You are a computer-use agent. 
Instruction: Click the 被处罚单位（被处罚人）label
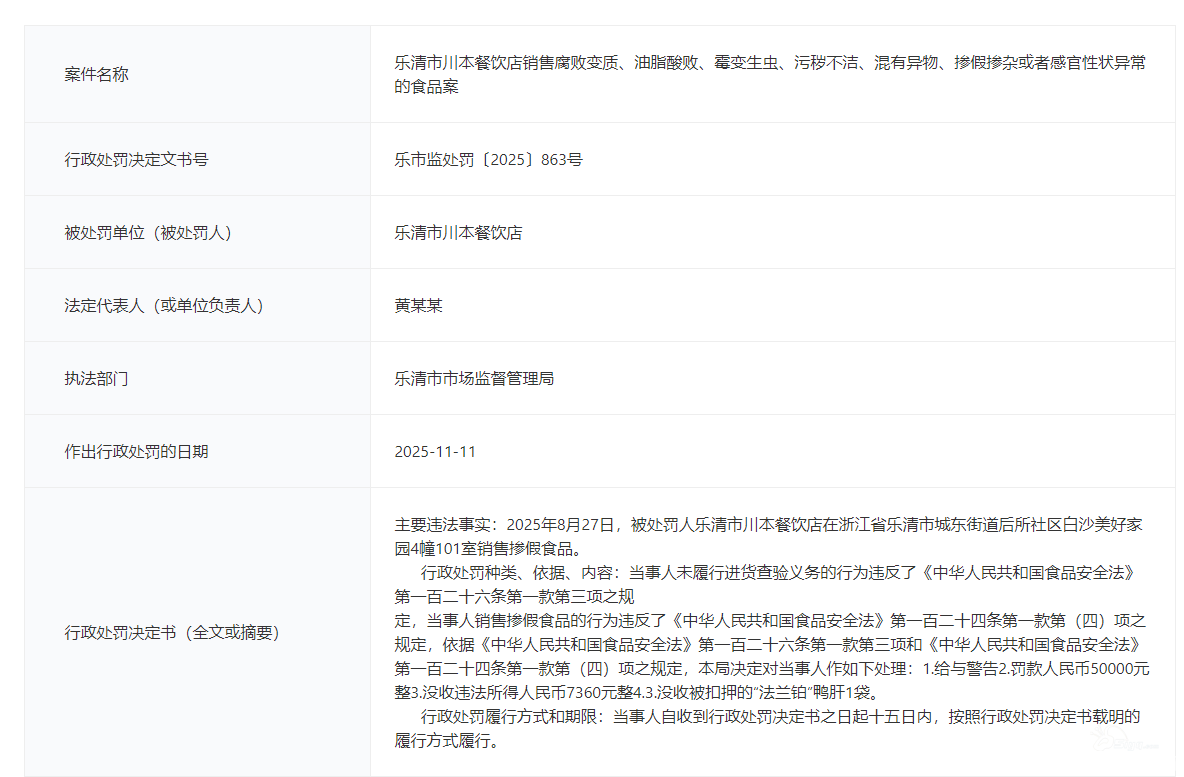tap(148, 233)
